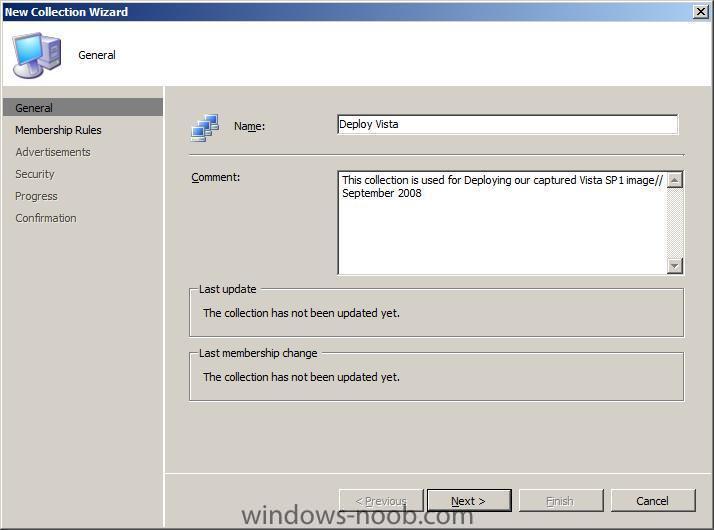Open the Membership Rules step
714x530 pixels.
click(x=58, y=130)
